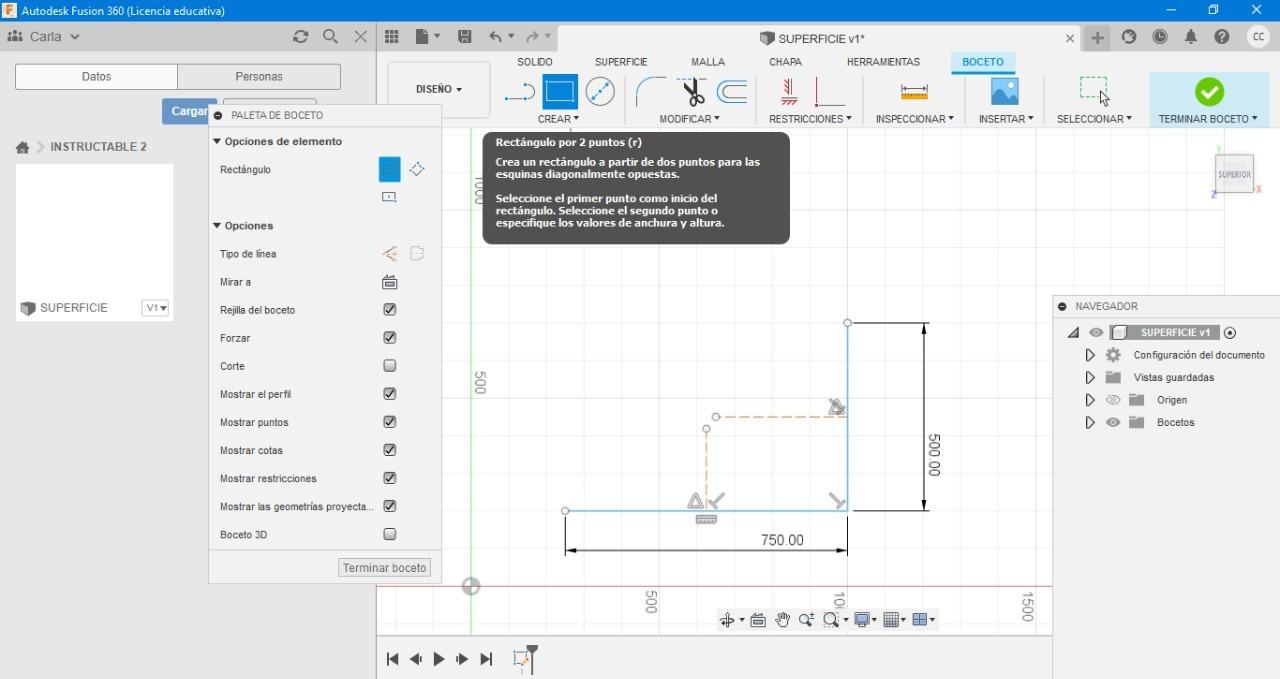Open a new design tab with plus
This screenshot has width=1280, height=679.
[1097, 37]
